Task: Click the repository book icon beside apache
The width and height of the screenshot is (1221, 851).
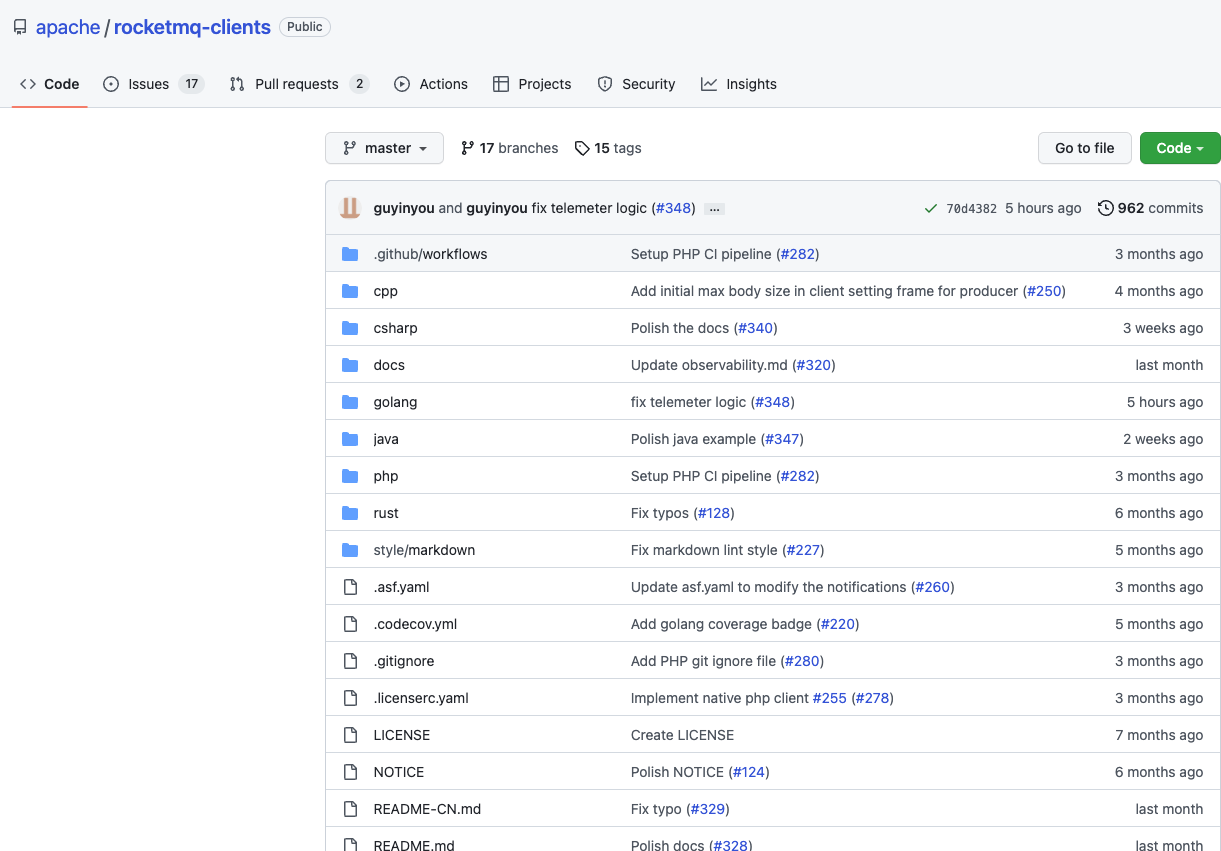Action: [x=20, y=27]
